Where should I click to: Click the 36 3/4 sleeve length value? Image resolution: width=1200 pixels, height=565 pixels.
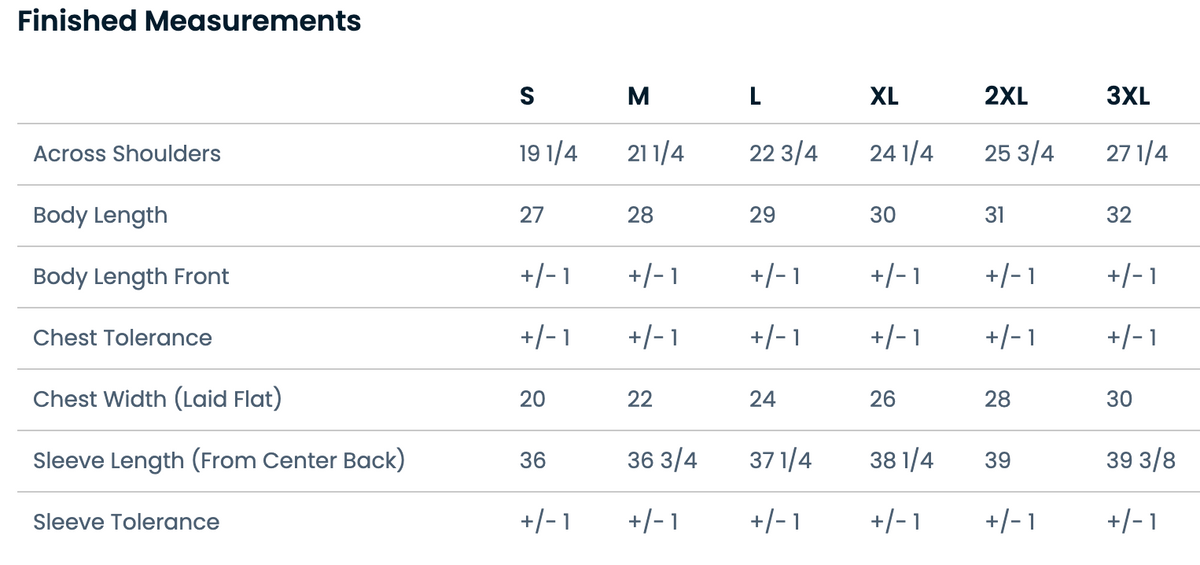tap(662, 461)
